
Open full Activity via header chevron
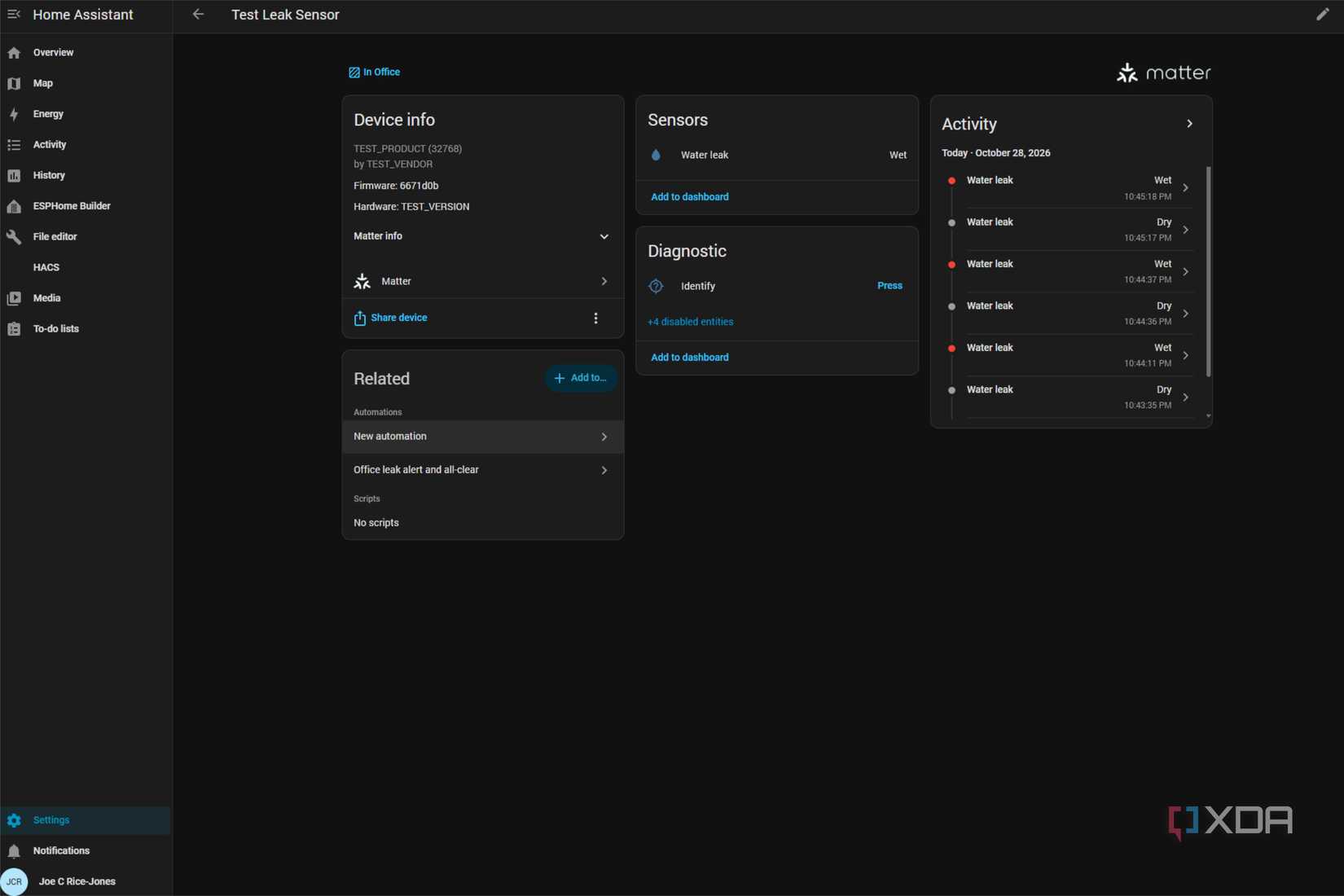[x=1190, y=124]
